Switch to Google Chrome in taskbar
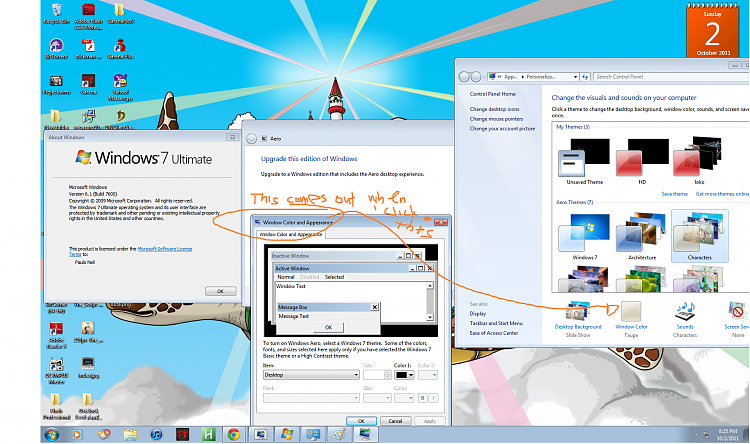 (x=234, y=434)
